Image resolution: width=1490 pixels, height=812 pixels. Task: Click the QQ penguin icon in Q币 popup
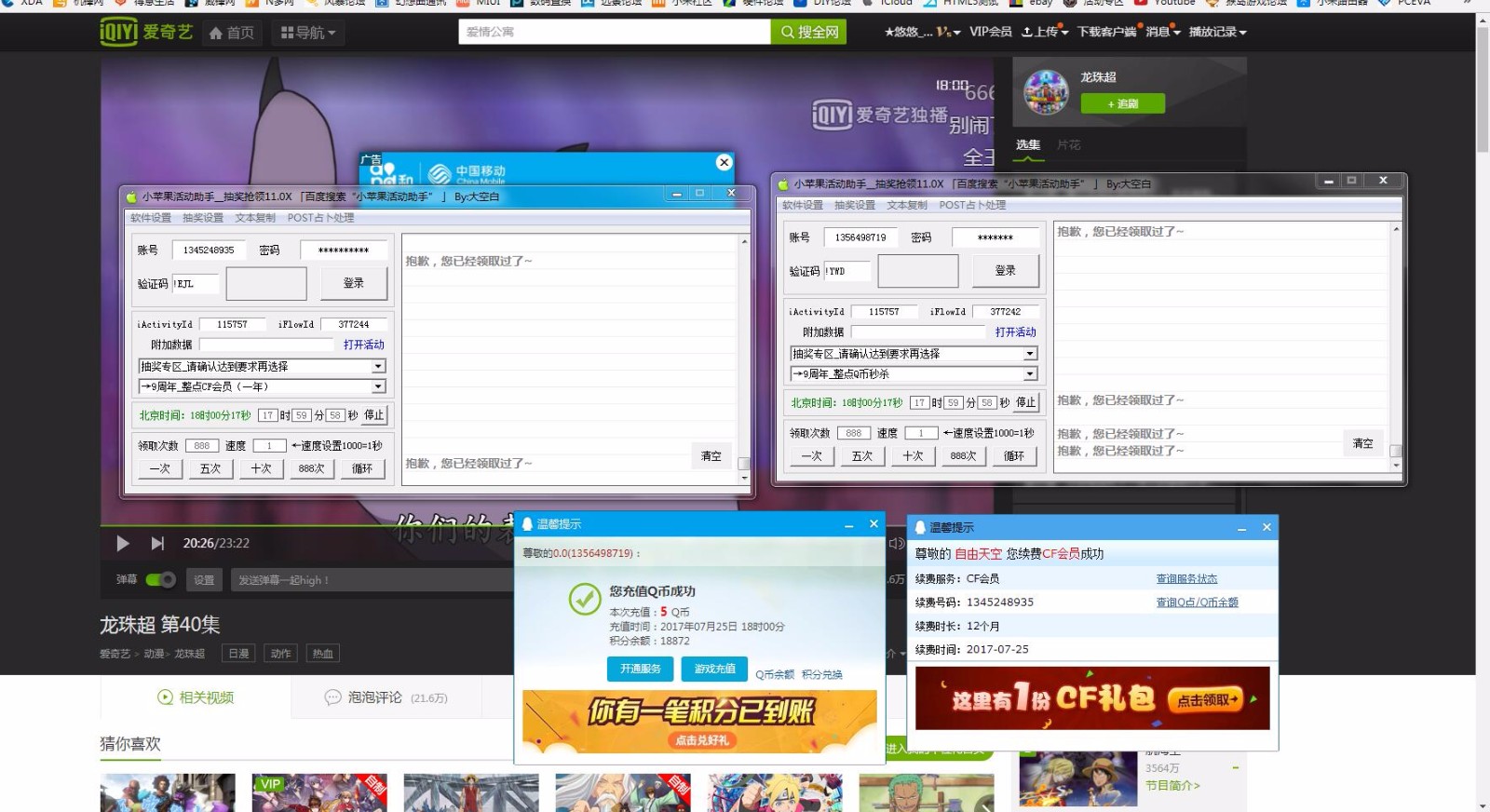[527, 524]
